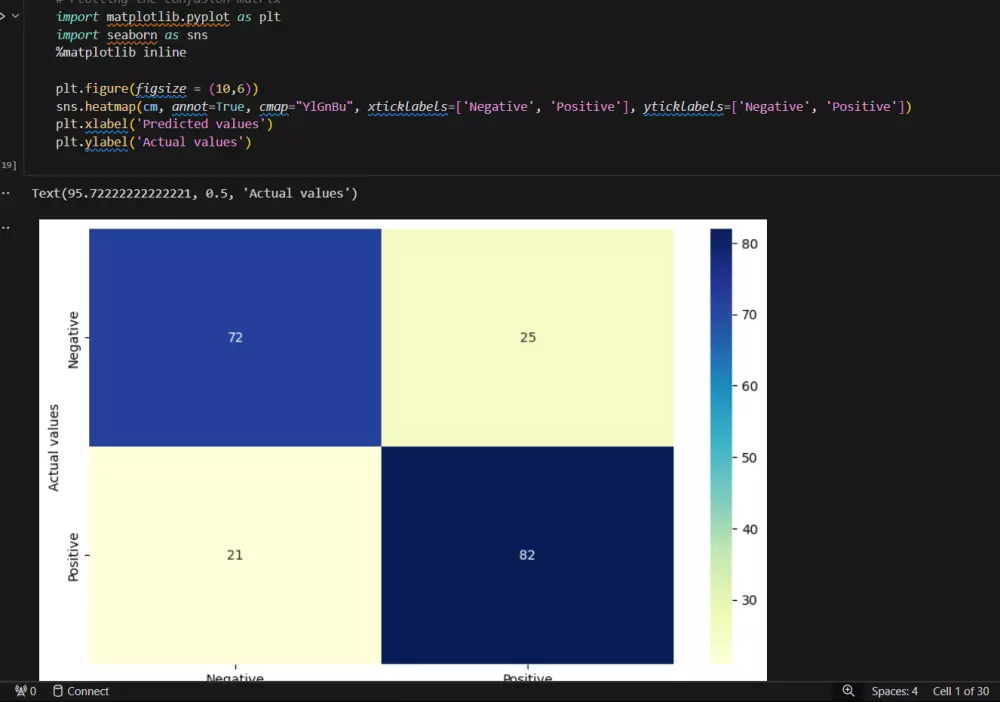Image resolution: width=1000 pixels, height=702 pixels.
Task: Click the heatmap cell showing 82
Action: [x=527, y=555]
